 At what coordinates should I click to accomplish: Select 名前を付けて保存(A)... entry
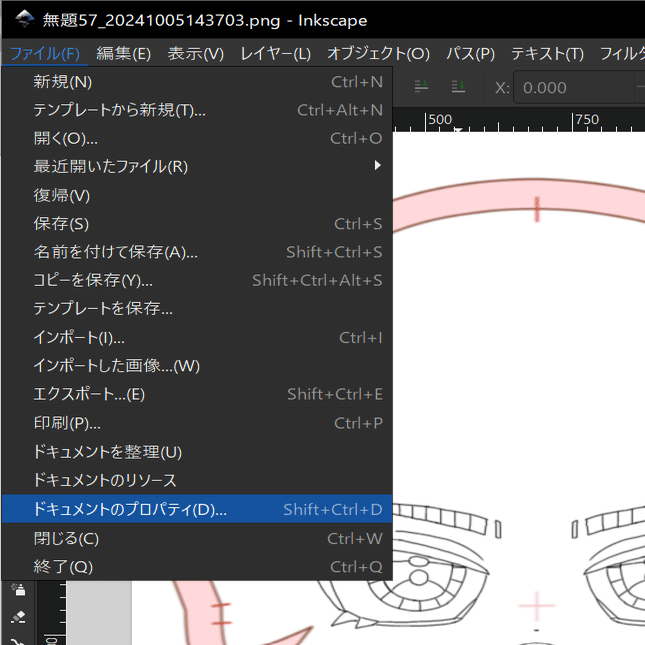(x=197, y=252)
